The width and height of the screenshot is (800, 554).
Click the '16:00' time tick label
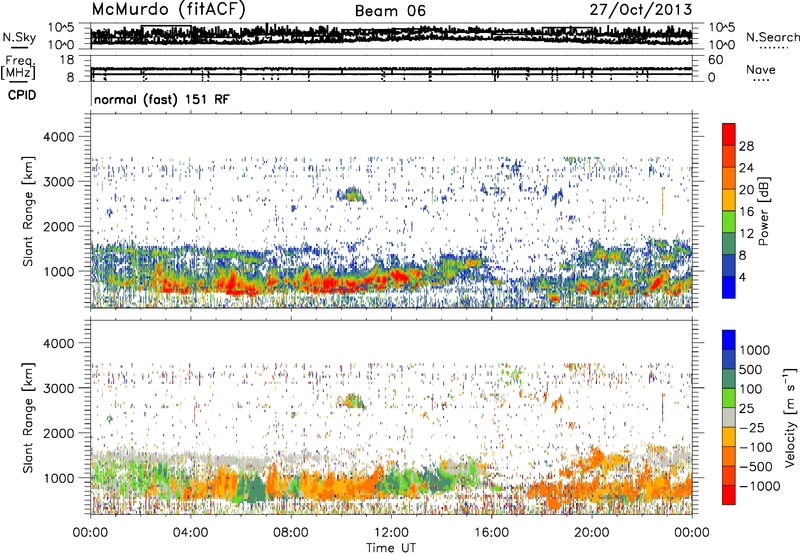coord(491,533)
